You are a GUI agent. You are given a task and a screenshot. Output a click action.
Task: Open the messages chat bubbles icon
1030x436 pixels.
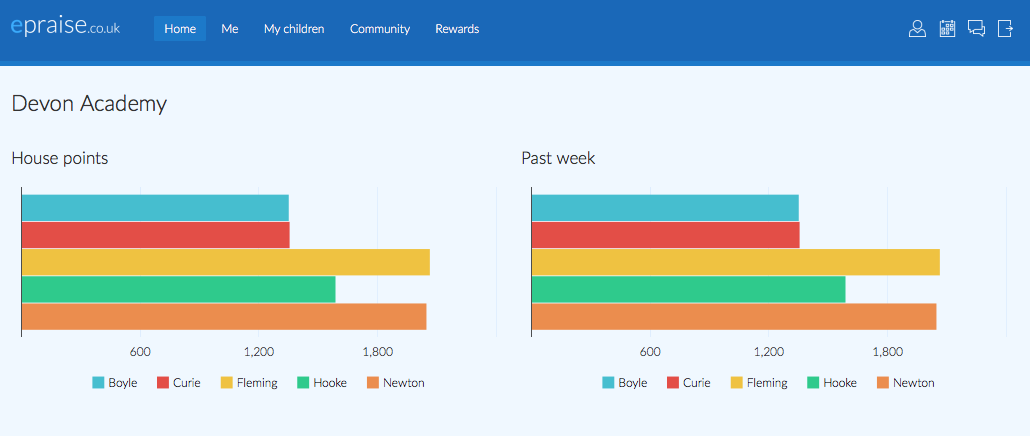[977, 29]
